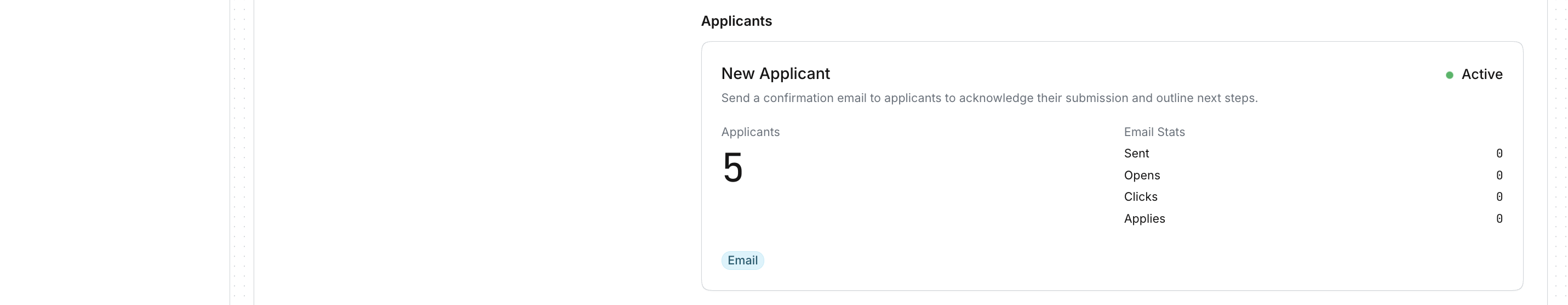Click the Sent count value
The height and width of the screenshot is (305, 1568).
click(x=1499, y=154)
